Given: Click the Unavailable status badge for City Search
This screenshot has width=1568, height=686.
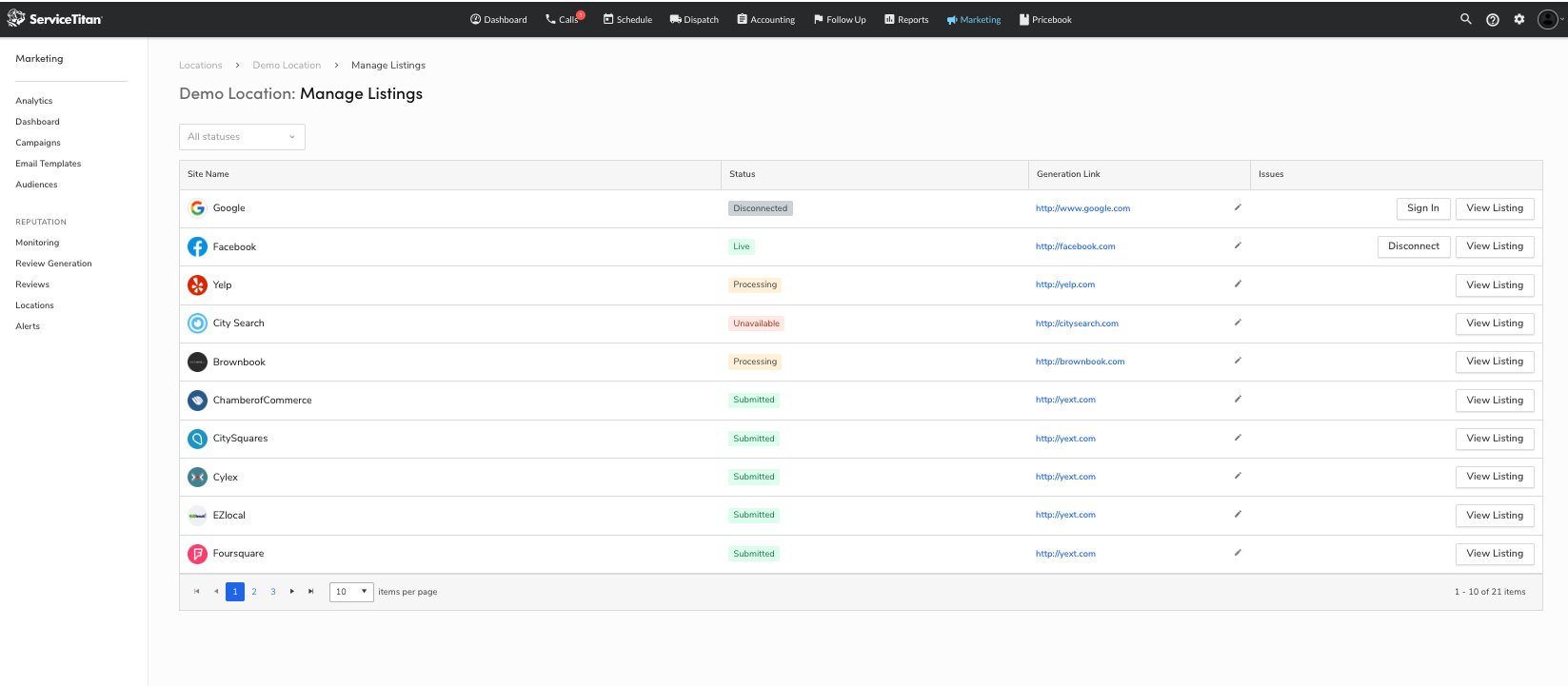Looking at the screenshot, I should click(x=757, y=323).
